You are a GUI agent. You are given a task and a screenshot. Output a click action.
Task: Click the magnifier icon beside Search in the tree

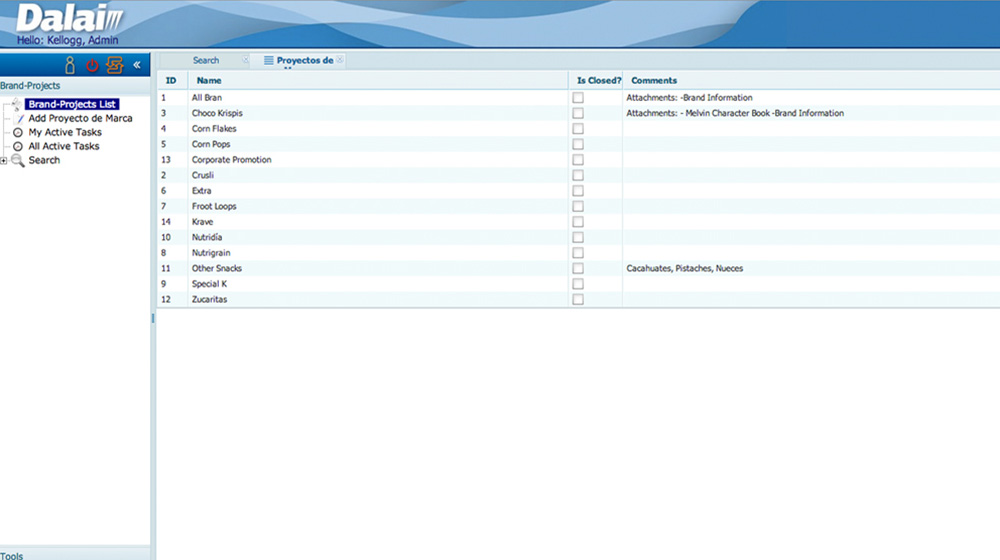point(18,160)
